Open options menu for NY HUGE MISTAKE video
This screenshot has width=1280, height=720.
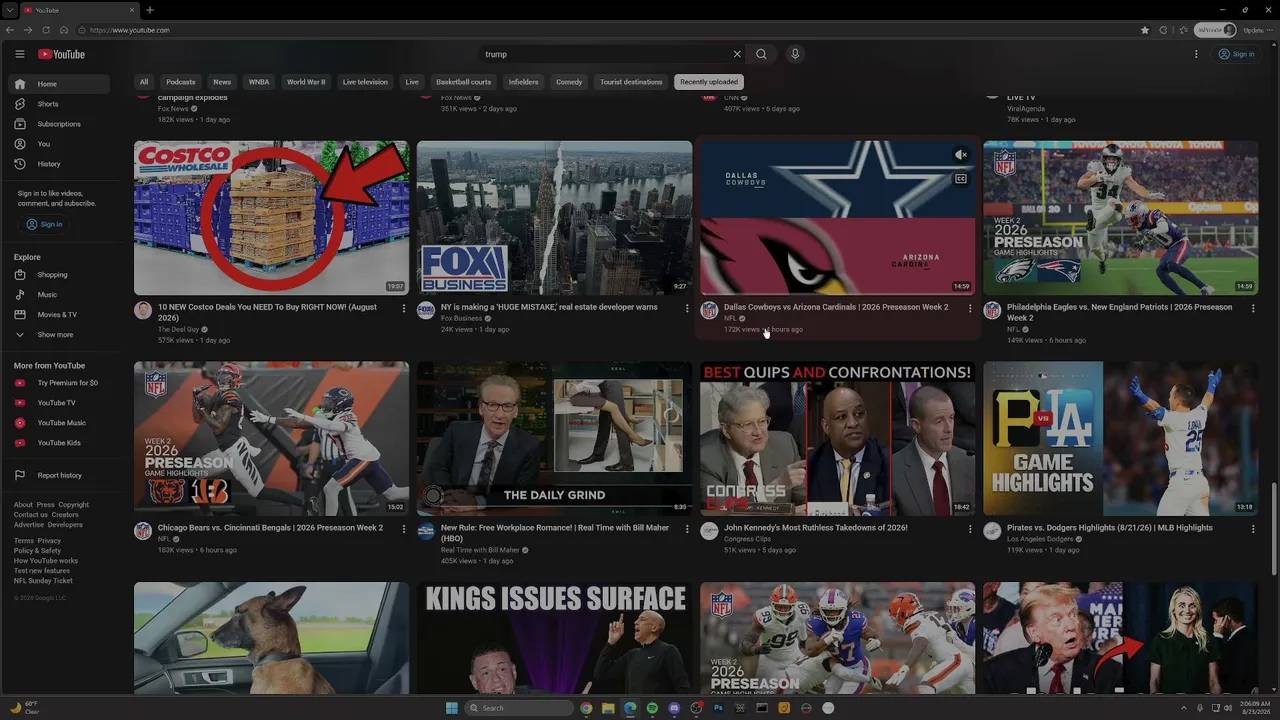click(x=687, y=309)
